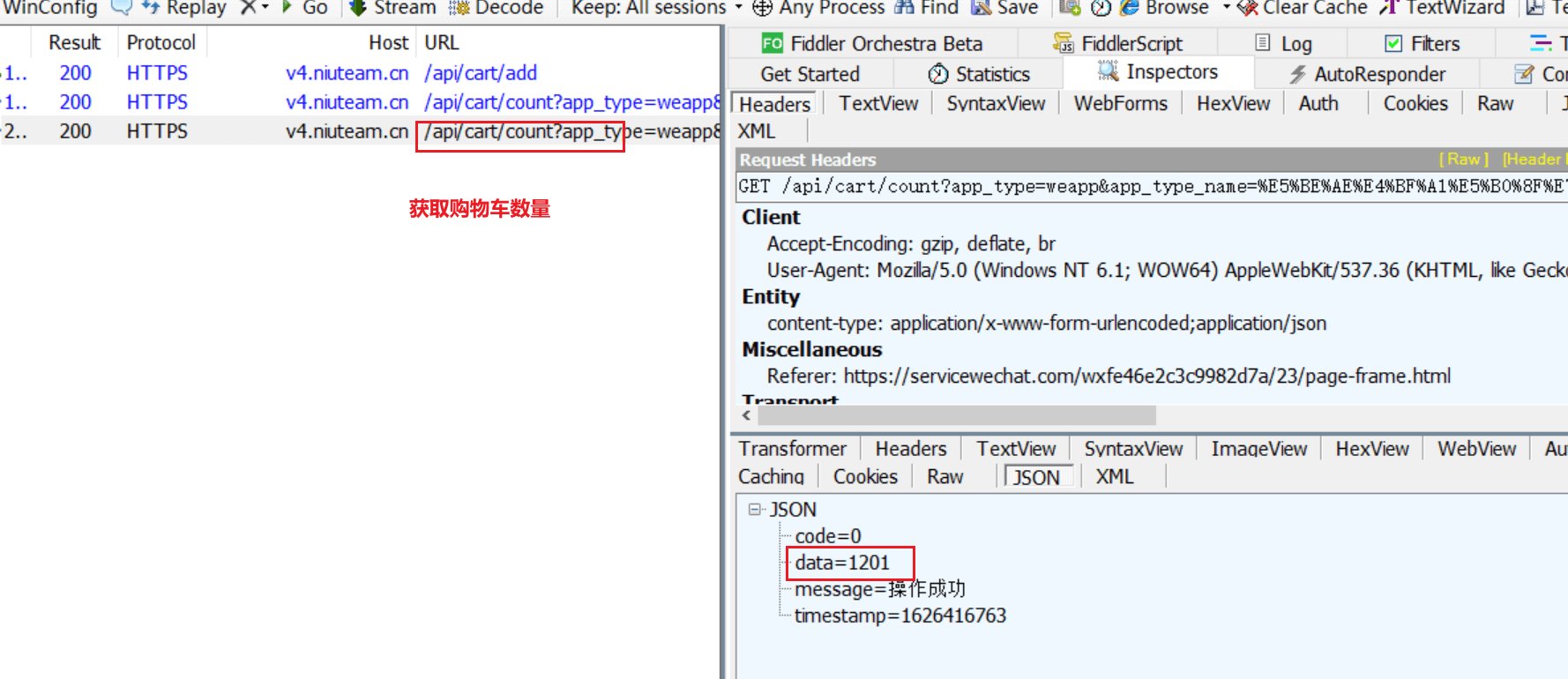Open response Transformer tab

pos(792,449)
